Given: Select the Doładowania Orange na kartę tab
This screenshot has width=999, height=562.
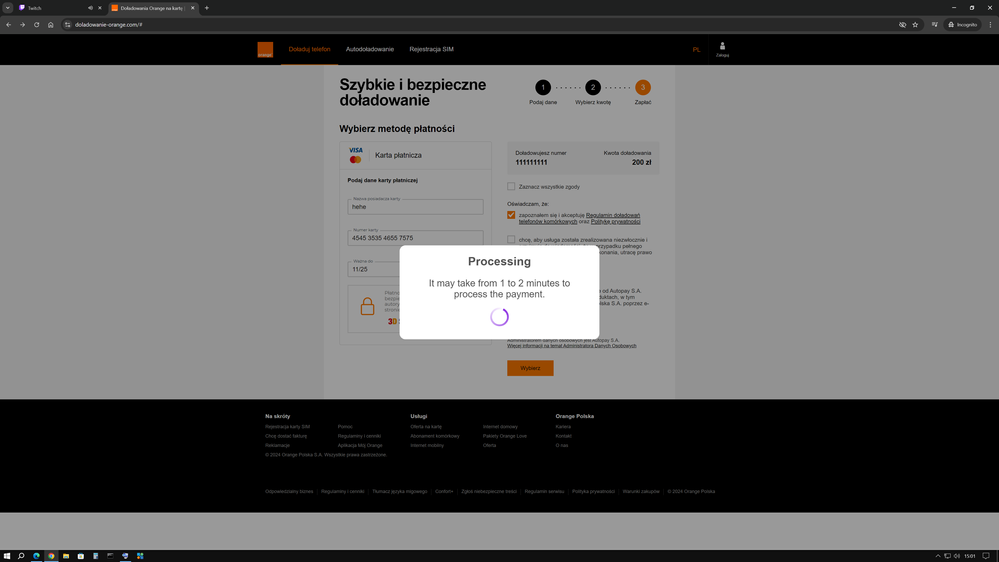Looking at the screenshot, I should [152, 8].
